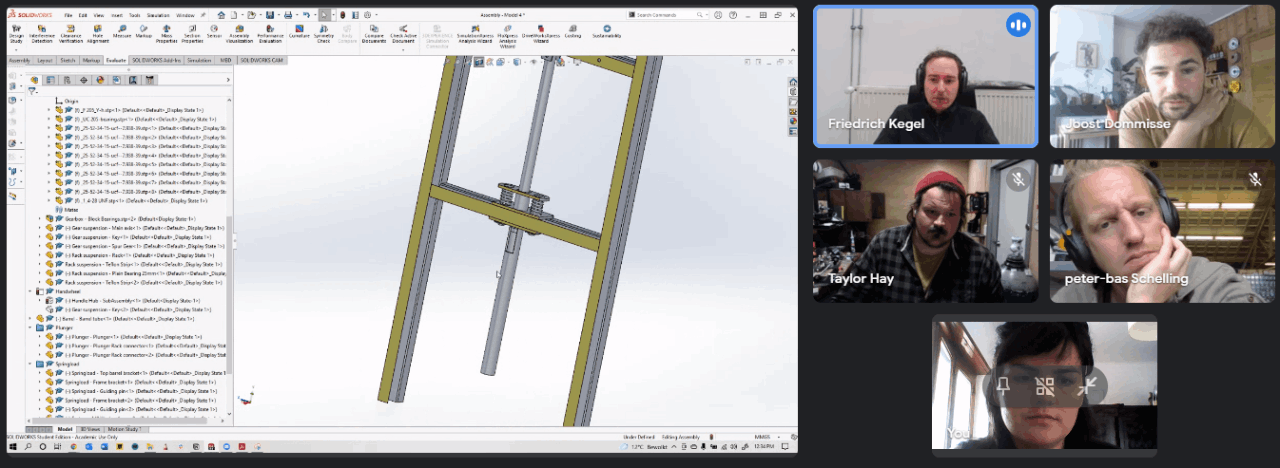Open the Sustainability tool
The width and height of the screenshot is (1280, 468).
606,33
